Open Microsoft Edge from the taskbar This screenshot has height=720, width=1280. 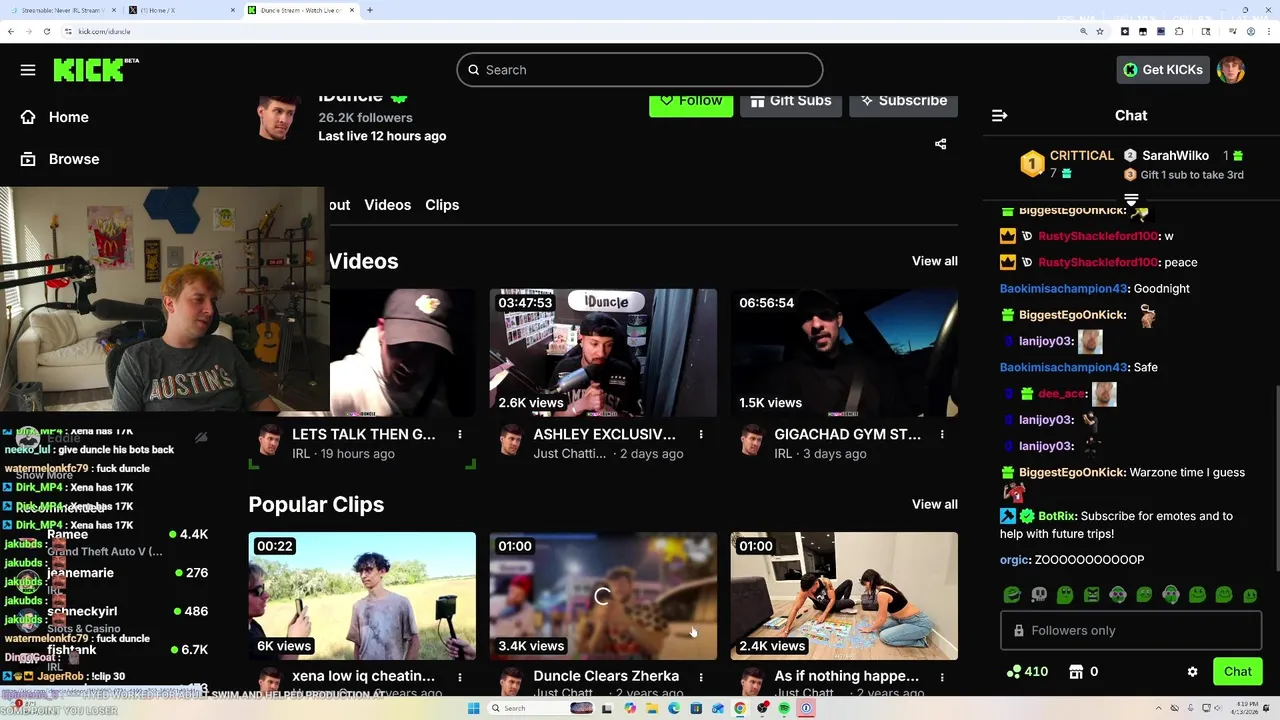pyautogui.click(x=674, y=708)
